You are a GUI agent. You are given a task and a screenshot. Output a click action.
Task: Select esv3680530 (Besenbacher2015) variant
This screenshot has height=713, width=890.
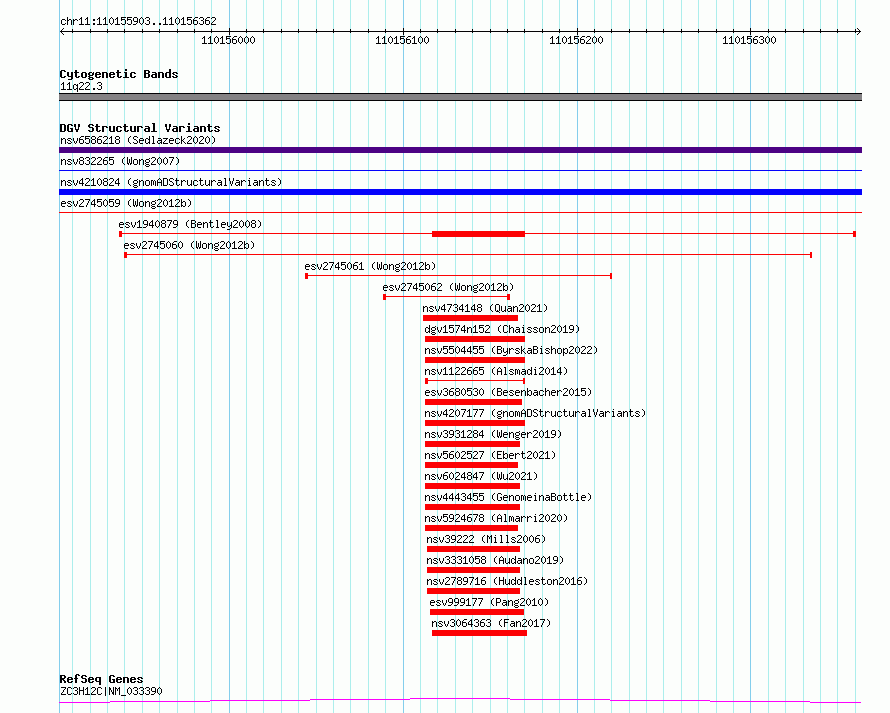pyautogui.click(x=508, y=392)
